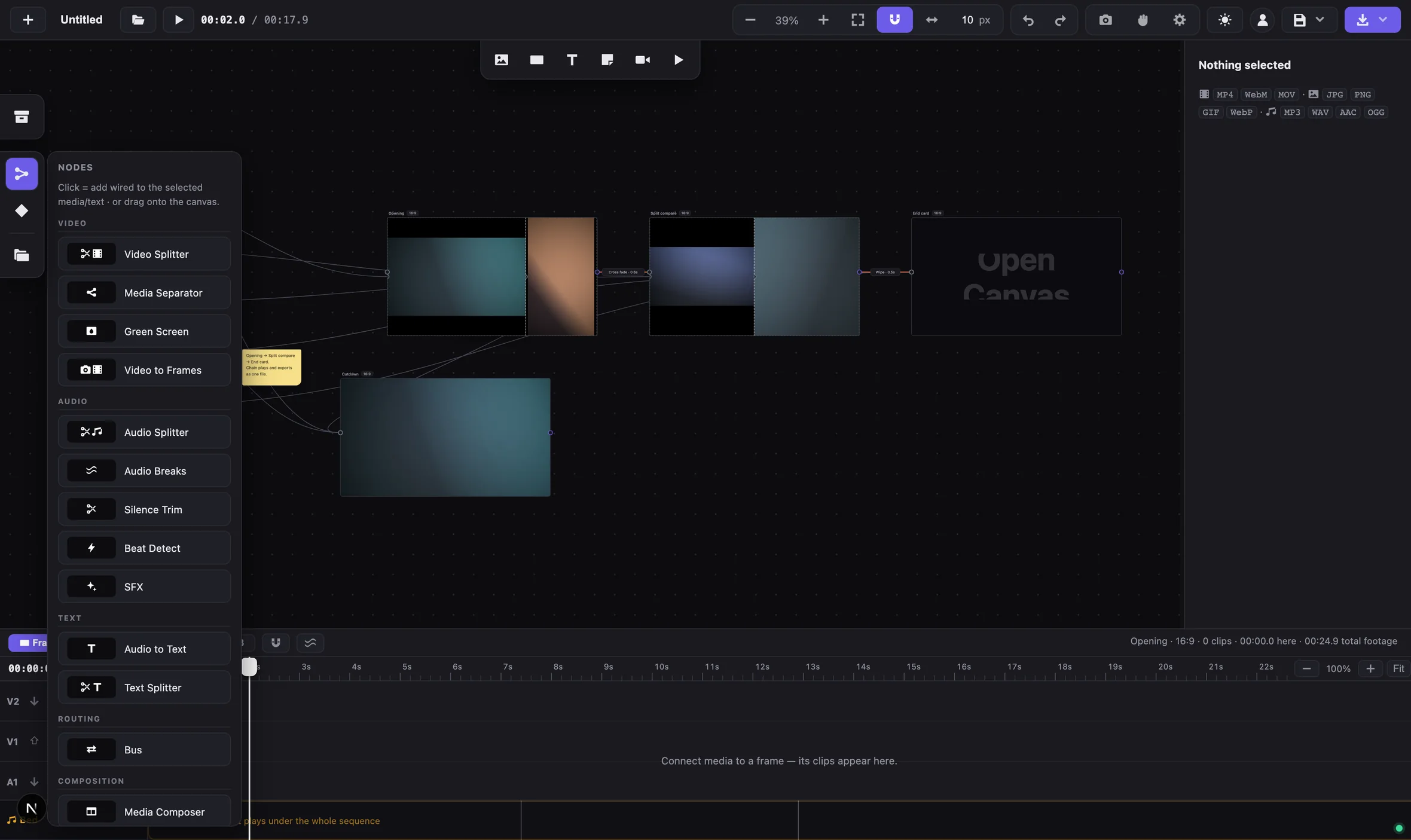Image resolution: width=1411 pixels, height=840 pixels.
Task: Toggle the A1 track arrow
Action: [x=34, y=782]
